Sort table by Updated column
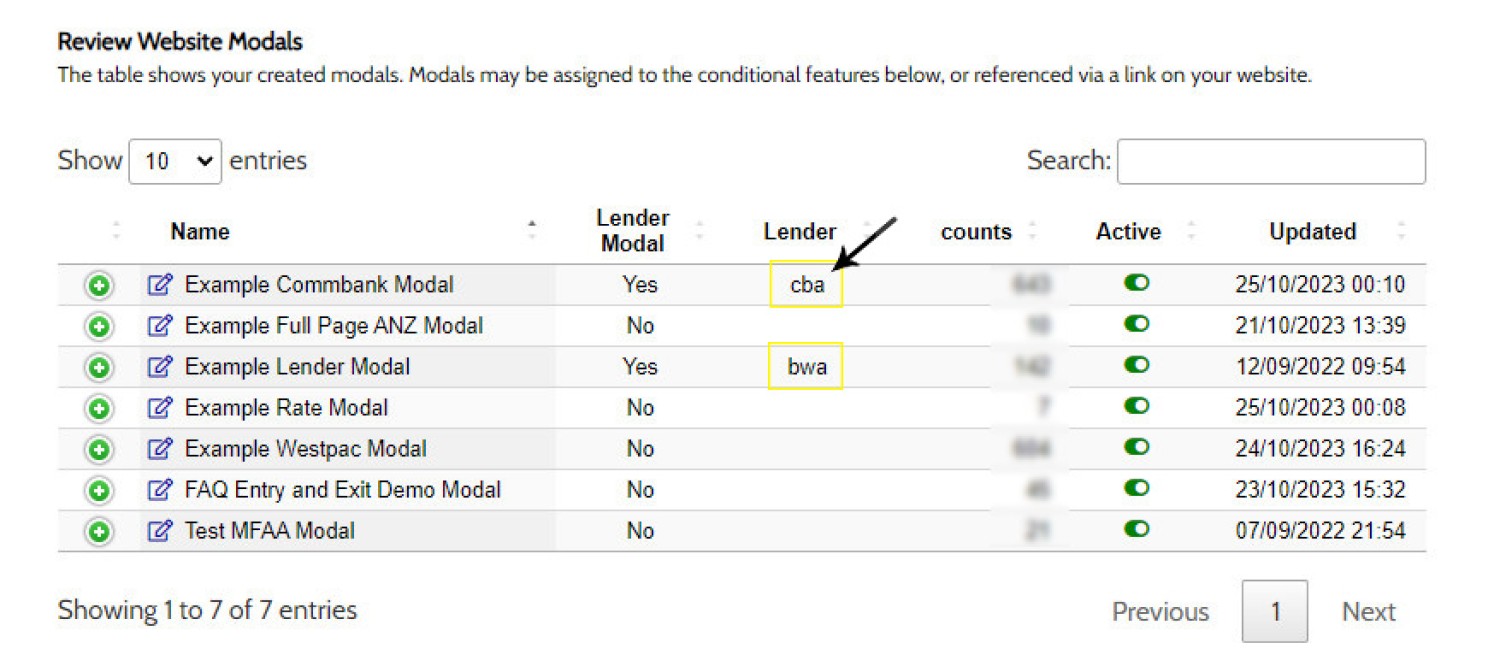 (1312, 232)
